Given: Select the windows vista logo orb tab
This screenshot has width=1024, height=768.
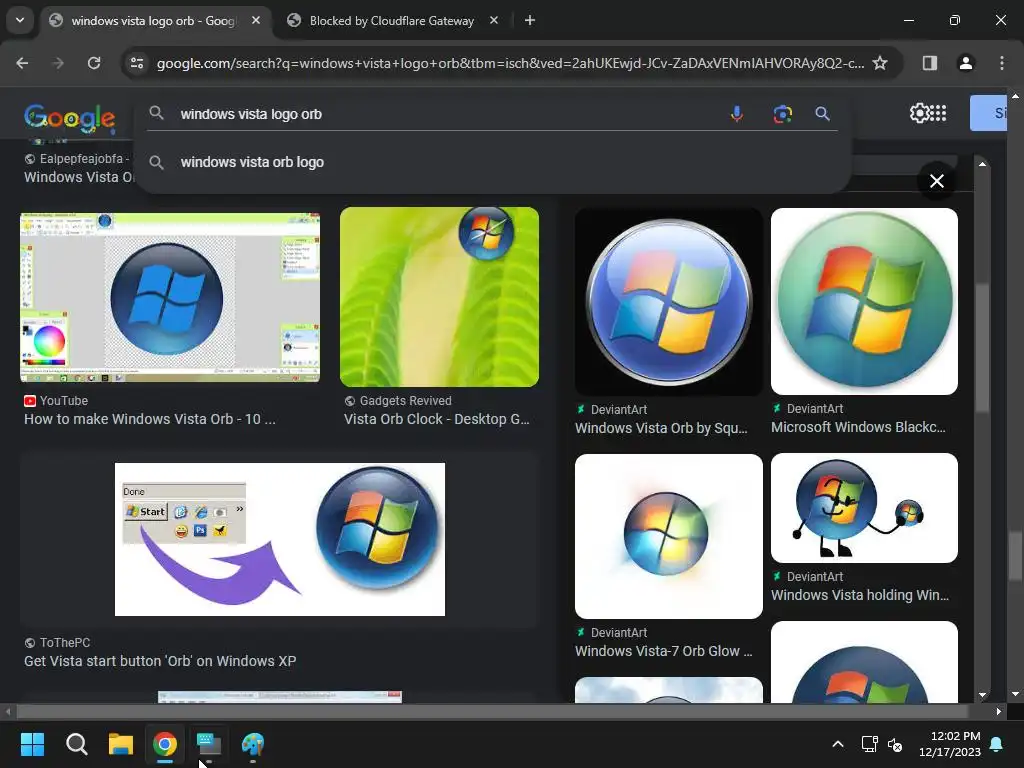Looking at the screenshot, I should coord(153,21).
